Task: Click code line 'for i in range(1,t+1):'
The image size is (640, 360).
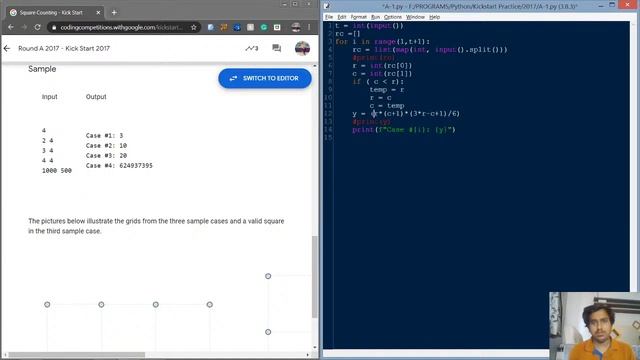Action: (x=382, y=42)
